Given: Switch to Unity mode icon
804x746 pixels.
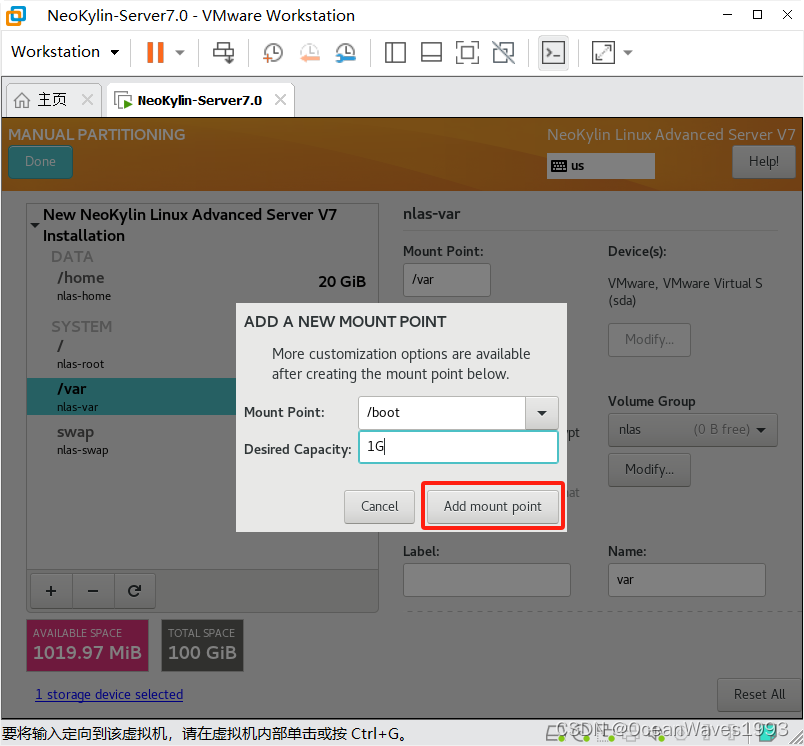Looking at the screenshot, I should click(504, 52).
